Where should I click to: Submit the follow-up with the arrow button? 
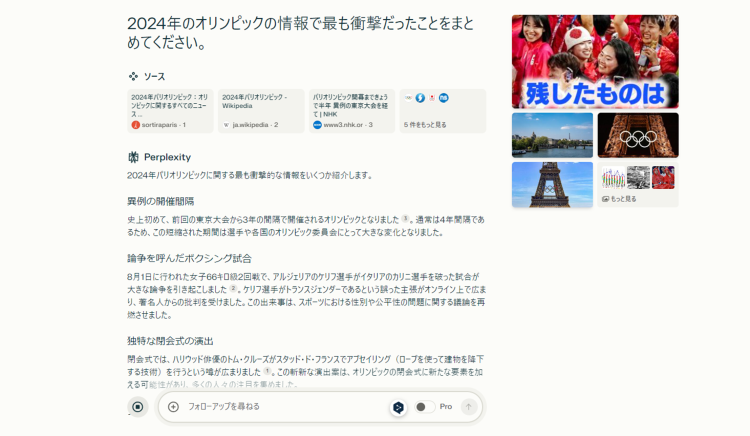click(469, 407)
